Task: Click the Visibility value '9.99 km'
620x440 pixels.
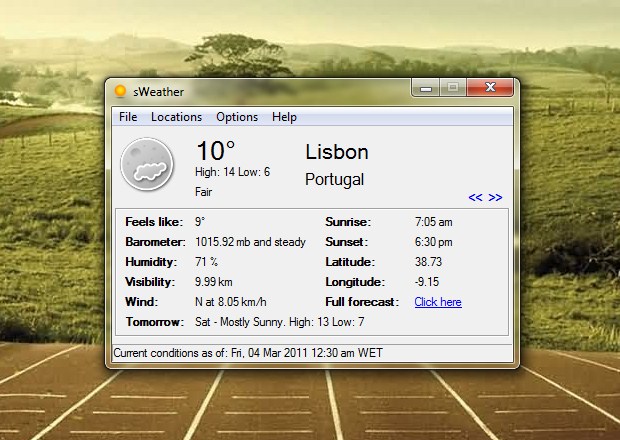Action: 214,282
